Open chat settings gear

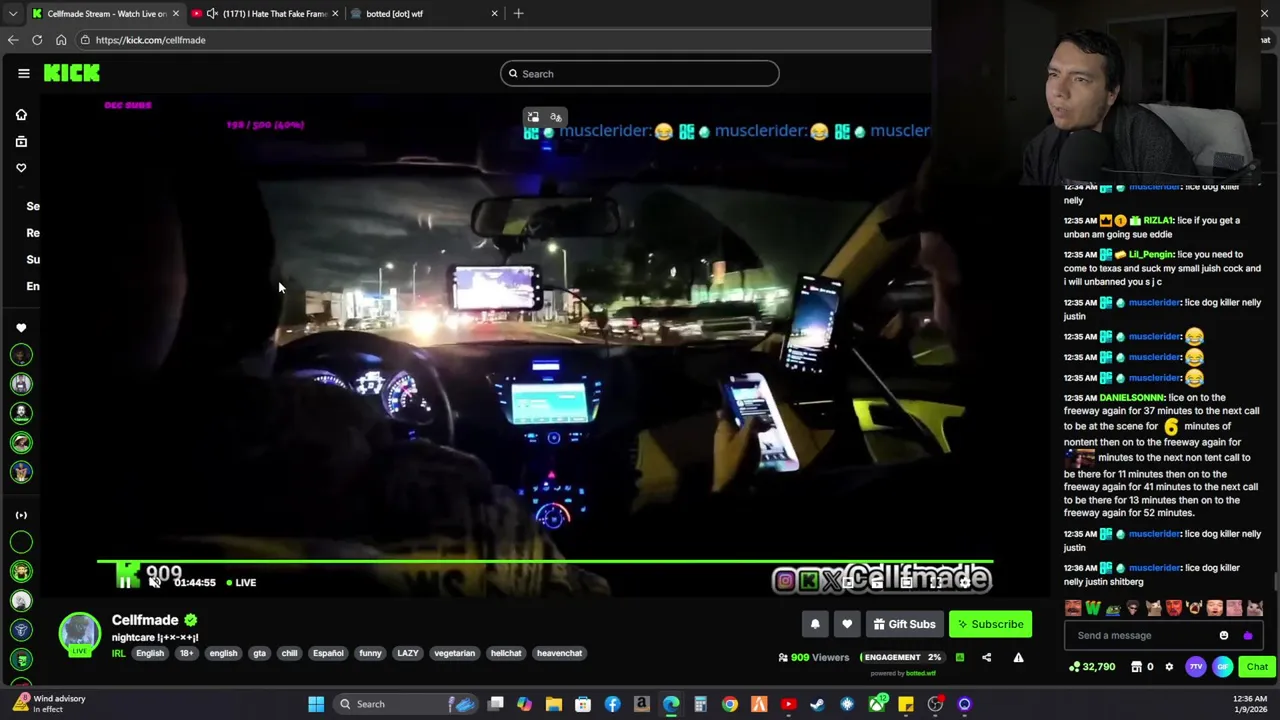[x=1169, y=667]
